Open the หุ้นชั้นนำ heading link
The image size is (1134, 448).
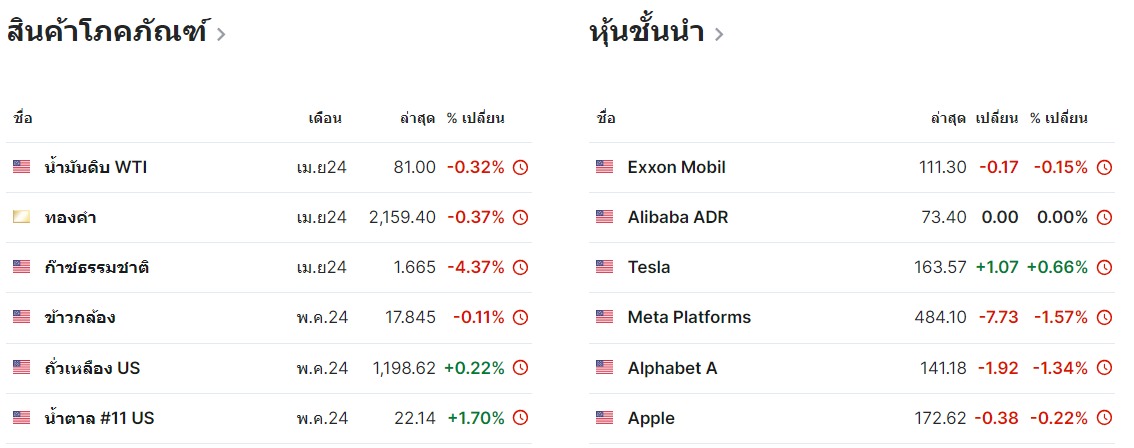coord(647,33)
